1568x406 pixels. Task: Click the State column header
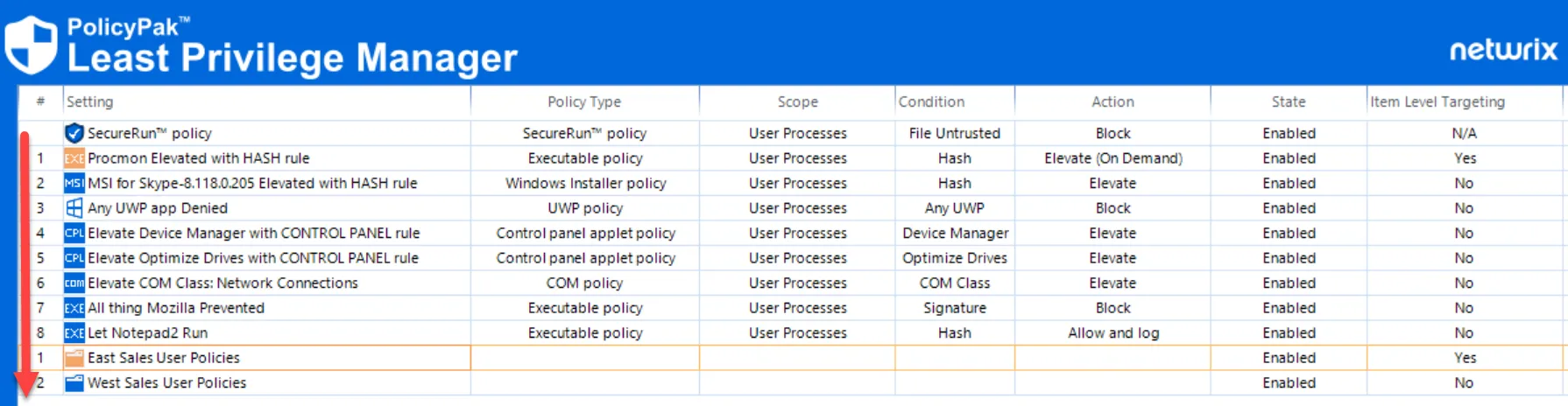click(1289, 101)
